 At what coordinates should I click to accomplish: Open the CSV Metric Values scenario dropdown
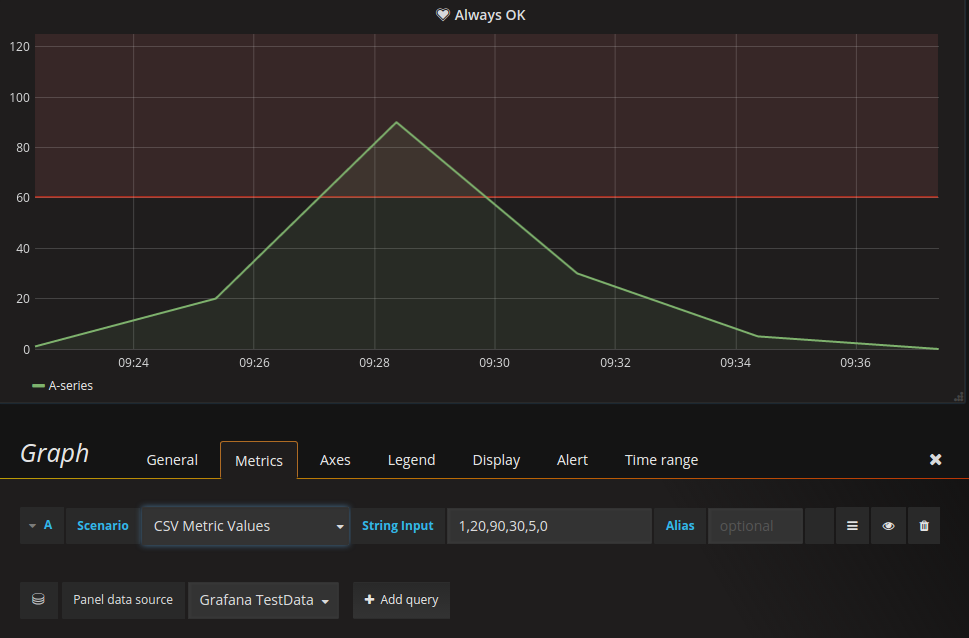(245, 526)
